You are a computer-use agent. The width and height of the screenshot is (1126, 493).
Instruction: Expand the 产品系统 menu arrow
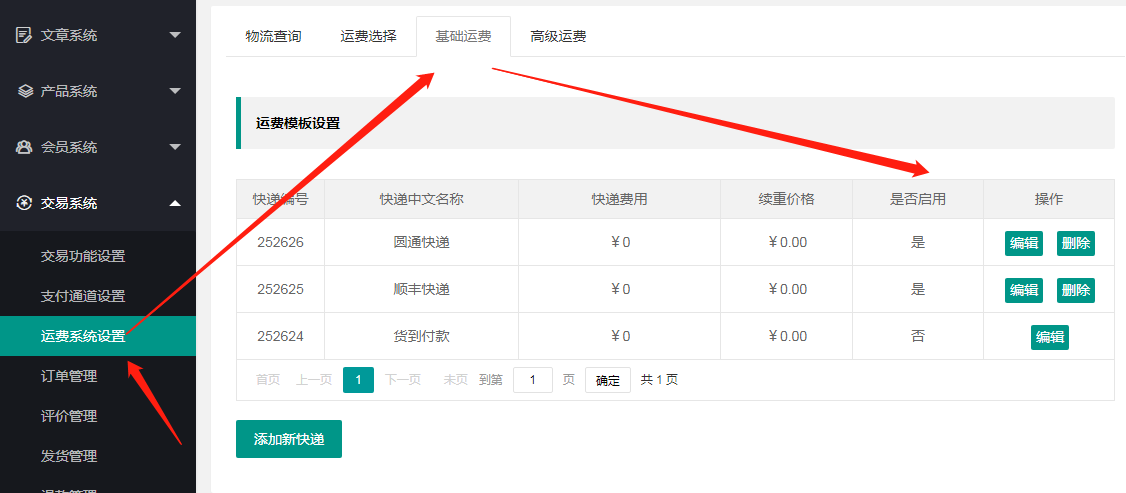coord(175,90)
